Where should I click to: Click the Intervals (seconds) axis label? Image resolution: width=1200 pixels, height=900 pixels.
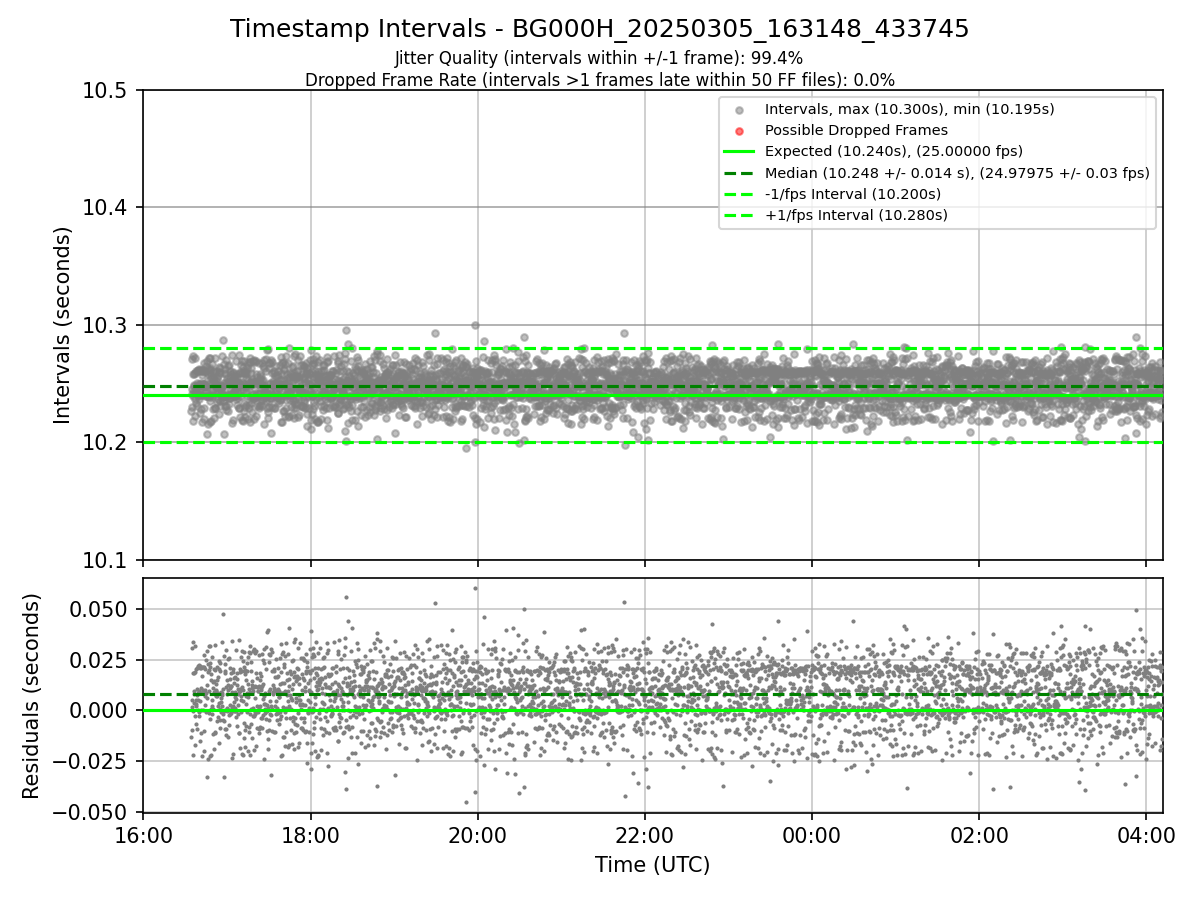[x=63, y=325]
